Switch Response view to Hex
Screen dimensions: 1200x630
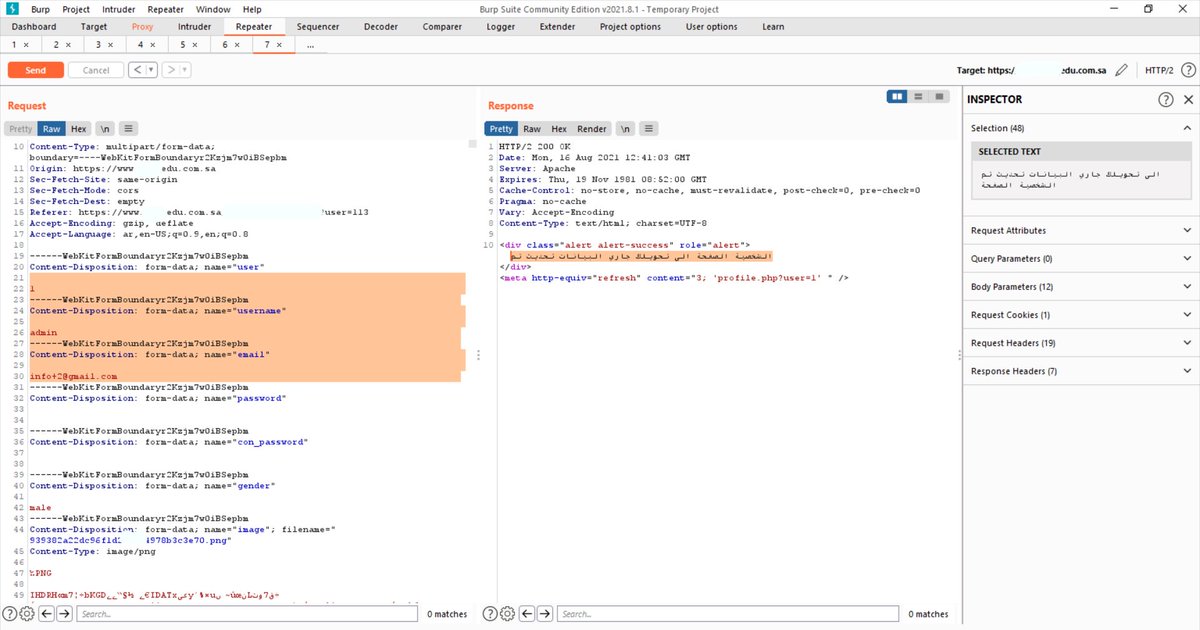click(559, 129)
